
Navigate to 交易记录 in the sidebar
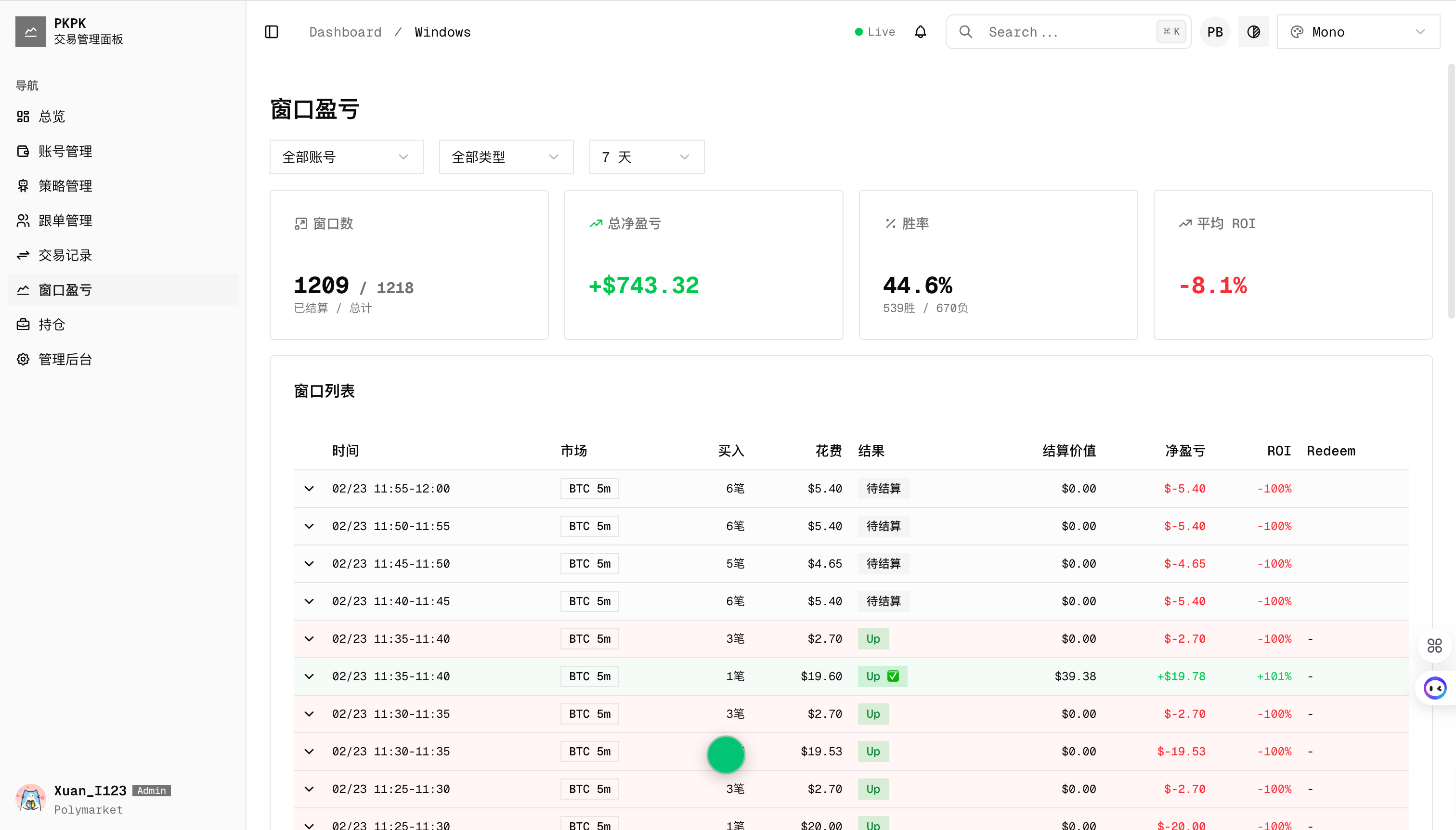click(65, 255)
